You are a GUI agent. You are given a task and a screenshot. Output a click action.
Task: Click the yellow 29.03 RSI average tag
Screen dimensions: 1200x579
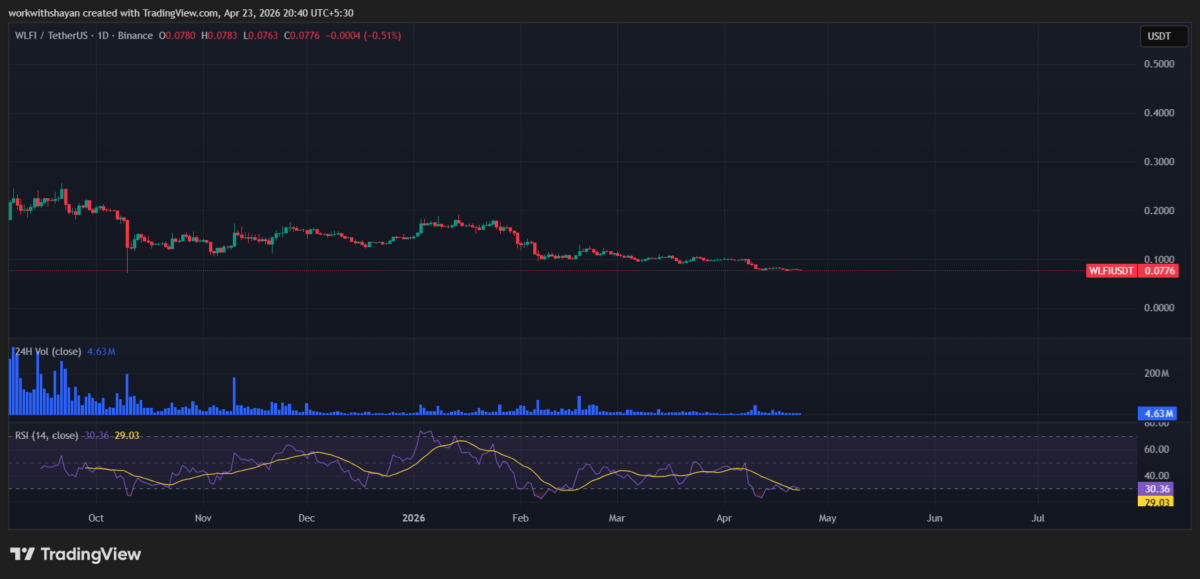click(1158, 502)
